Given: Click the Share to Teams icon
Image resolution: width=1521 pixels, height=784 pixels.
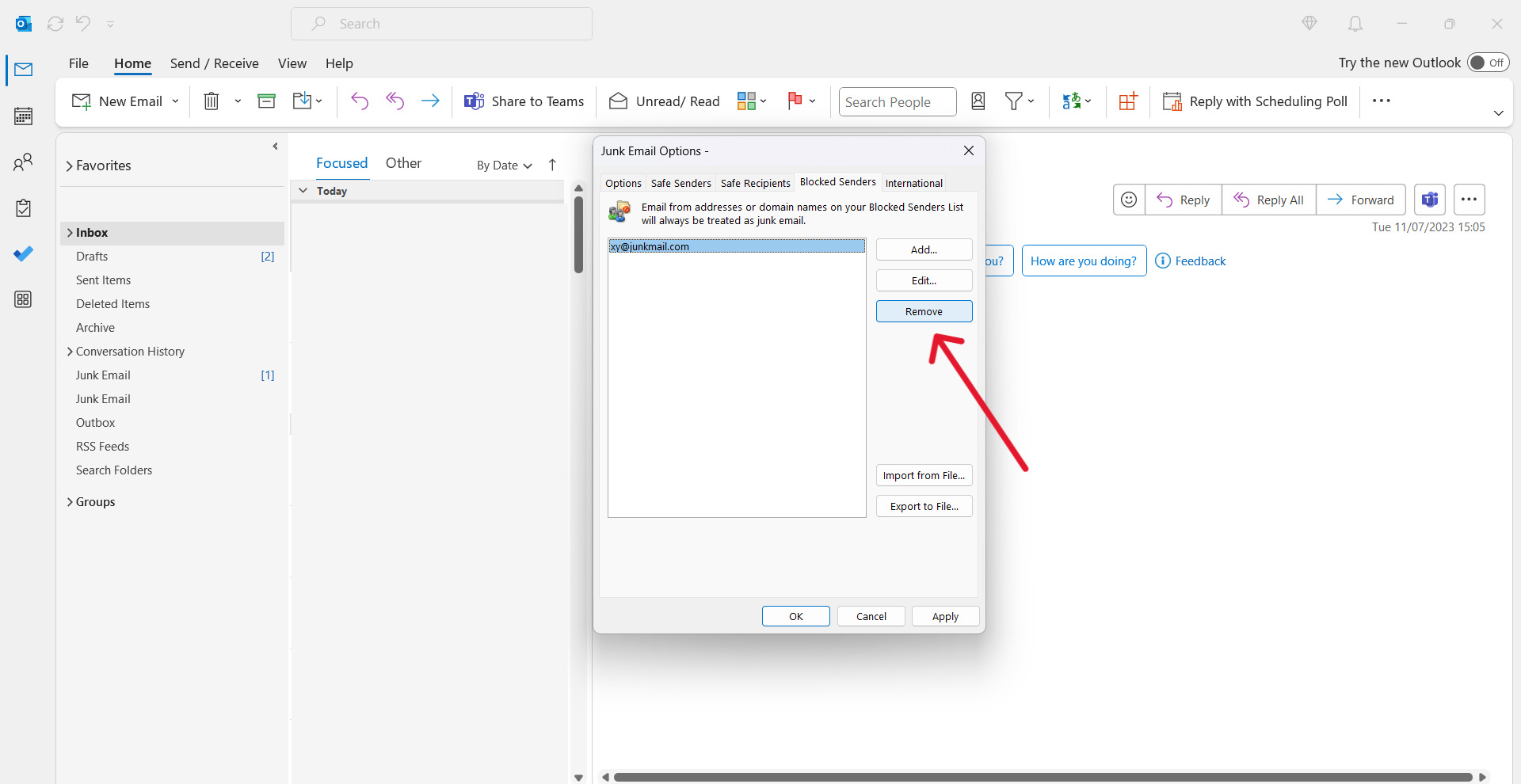Looking at the screenshot, I should 474,101.
